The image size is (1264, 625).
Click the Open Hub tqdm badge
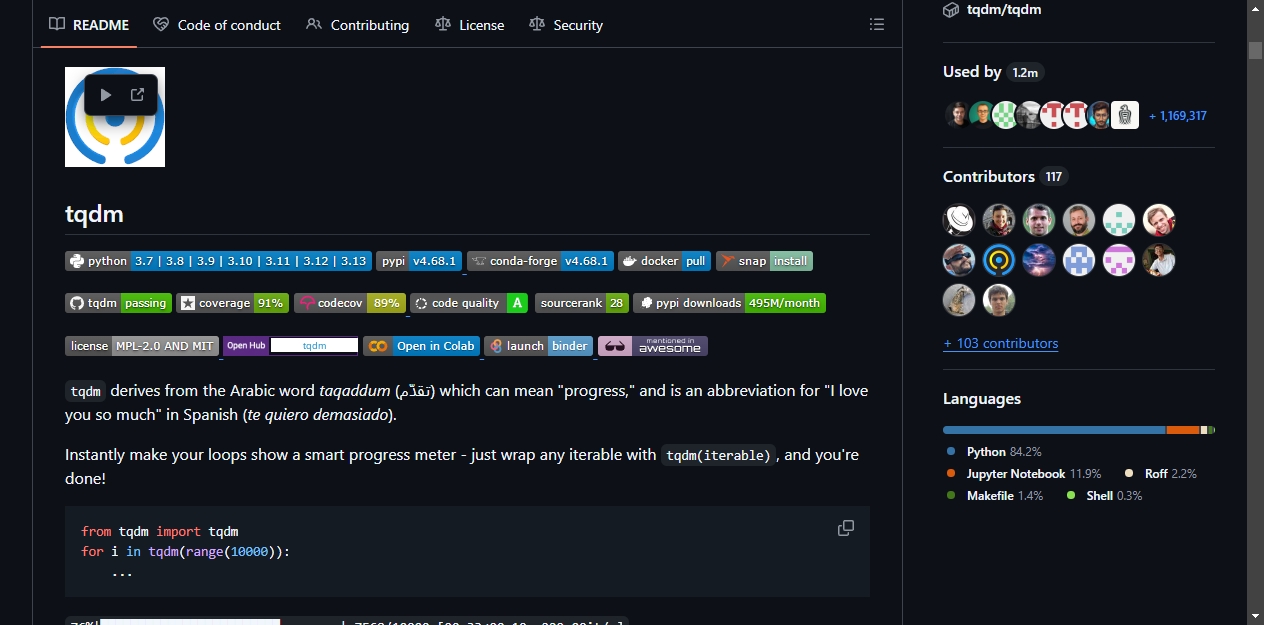pos(291,346)
